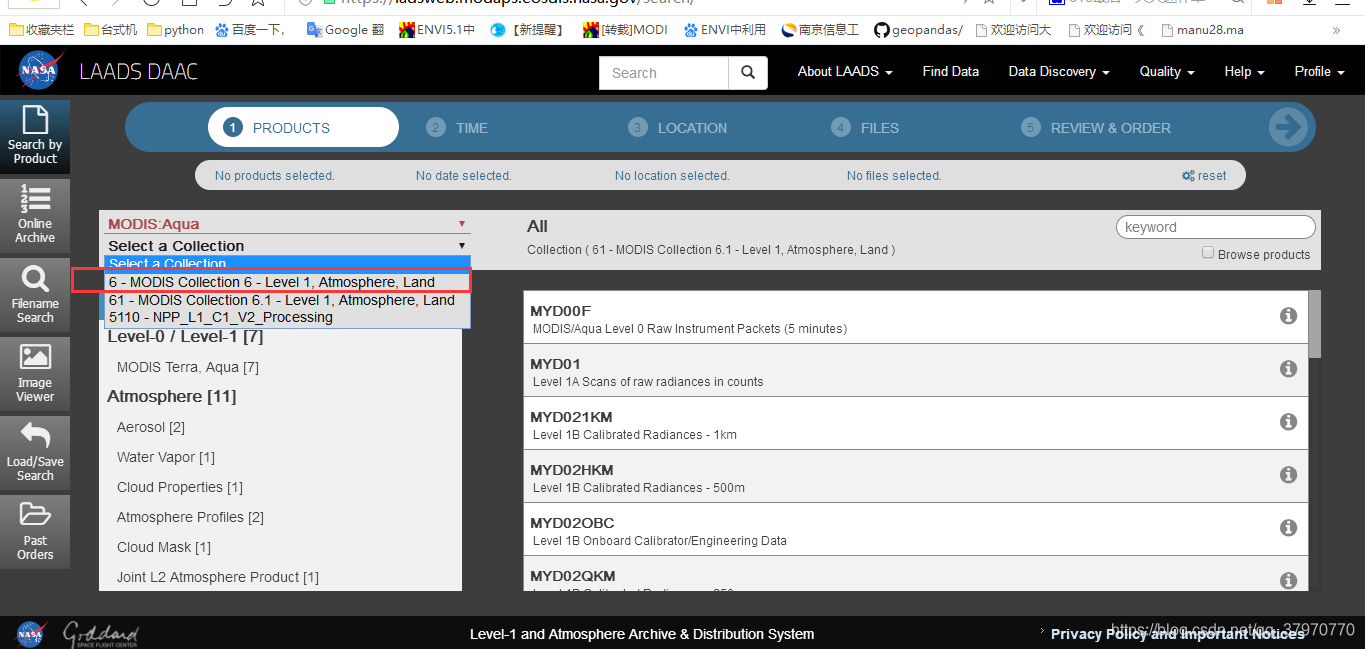
Task: Click the NASA logo in header
Action: (x=41, y=72)
